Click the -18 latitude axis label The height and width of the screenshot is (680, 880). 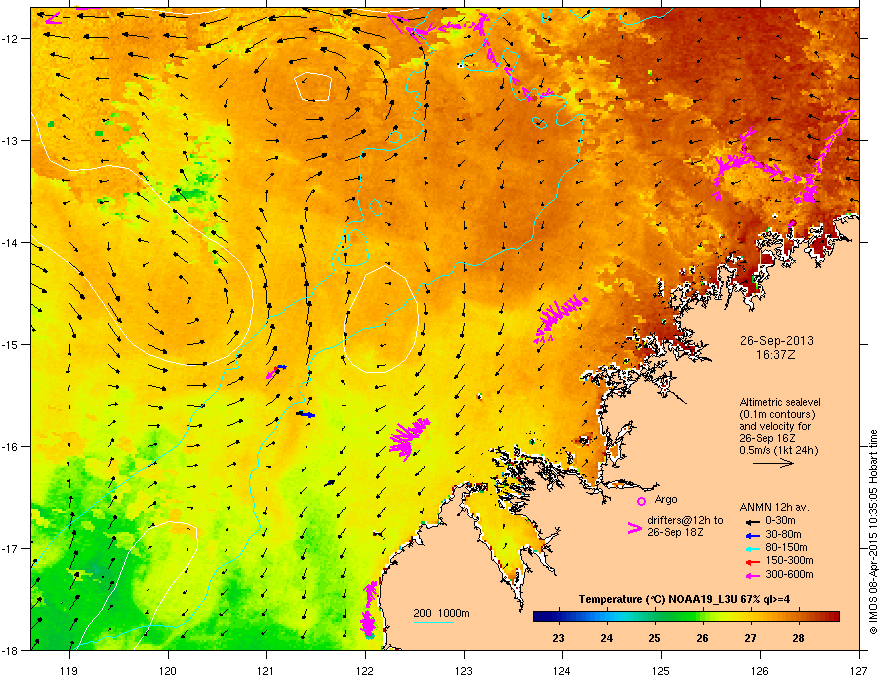click(9, 650)
